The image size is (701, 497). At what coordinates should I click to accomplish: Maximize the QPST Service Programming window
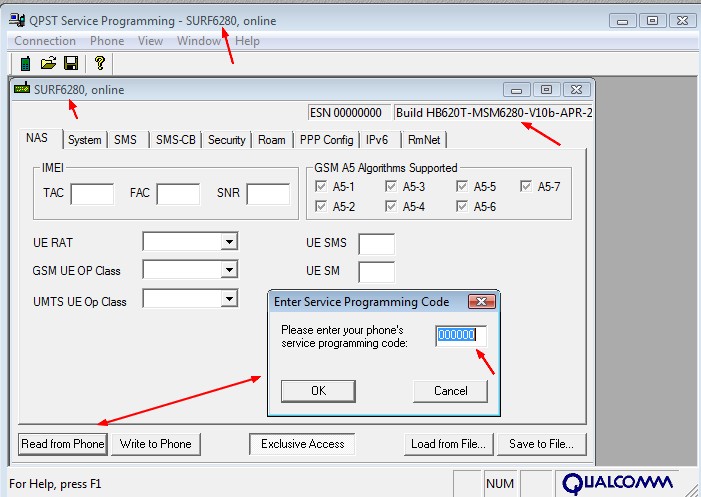[x=652, y=21]
